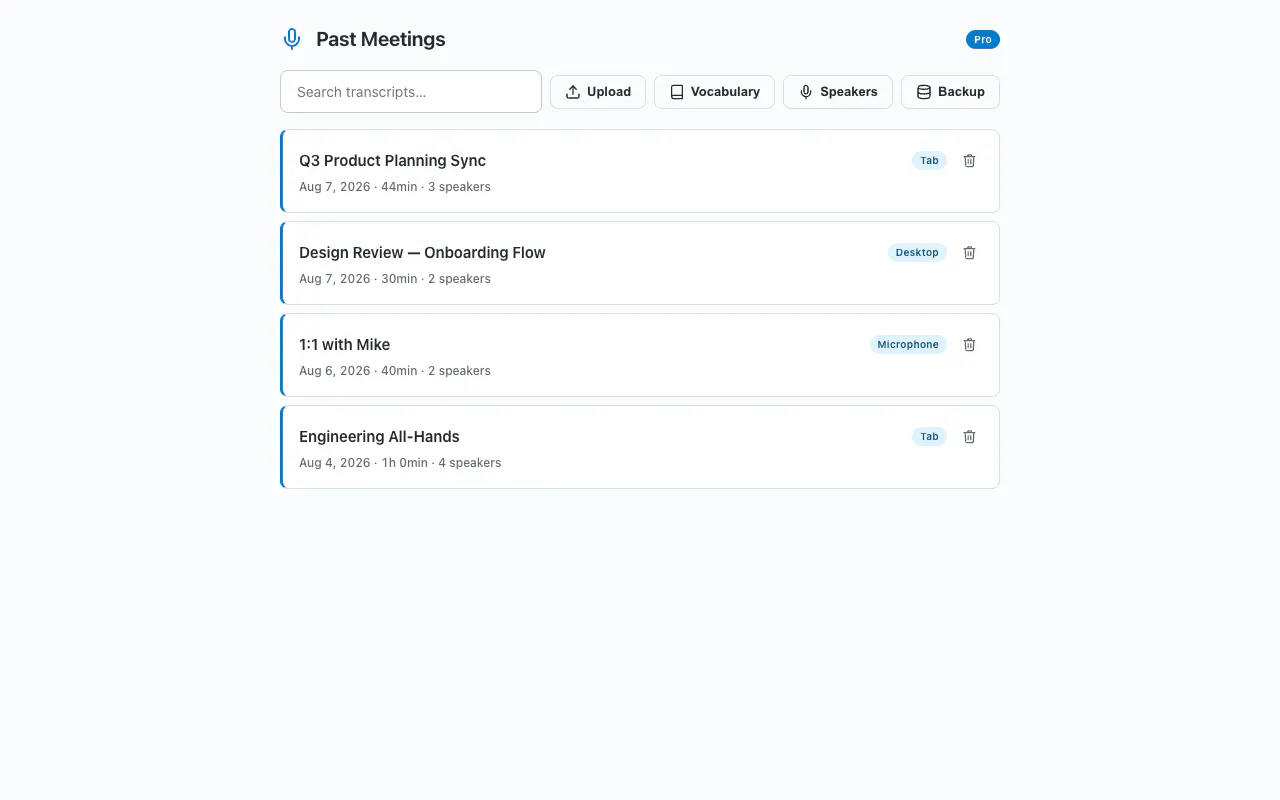Click the Tab badge on Engineering All-Hands
The height and width of the screenshot is (800, 1280).
(929, 437)
